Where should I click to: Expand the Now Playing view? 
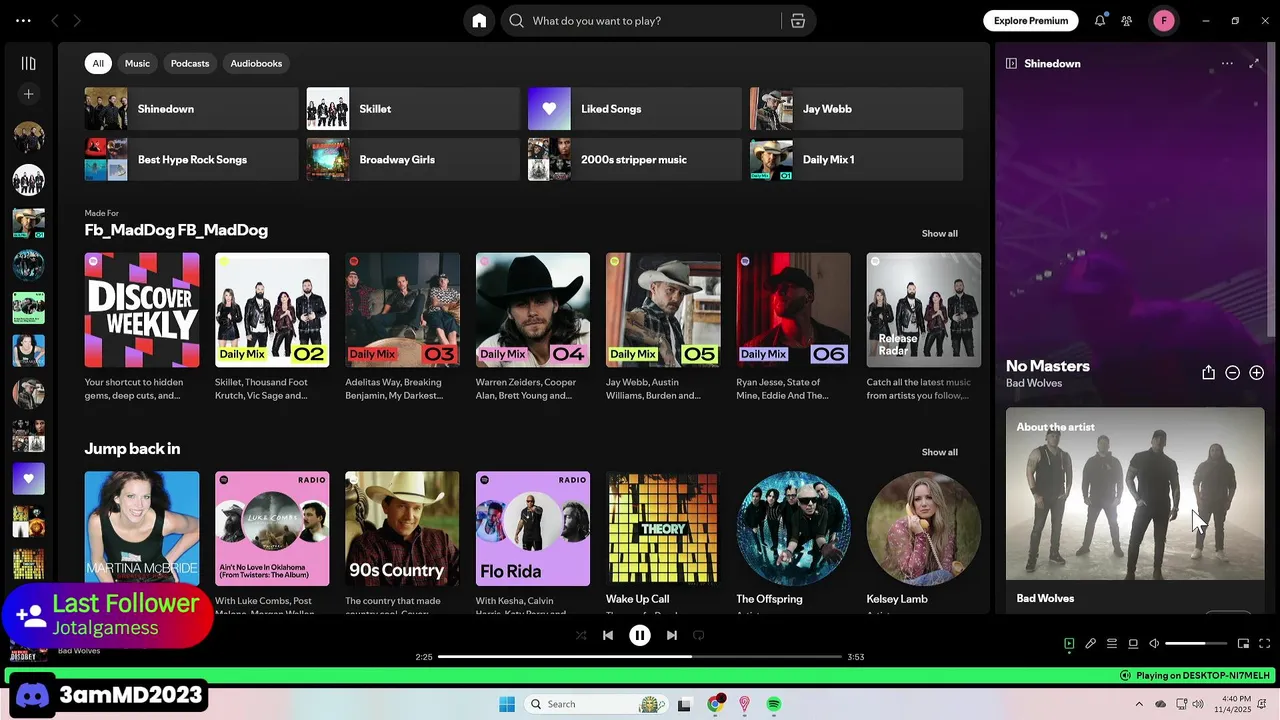[x=1254, y=63]
